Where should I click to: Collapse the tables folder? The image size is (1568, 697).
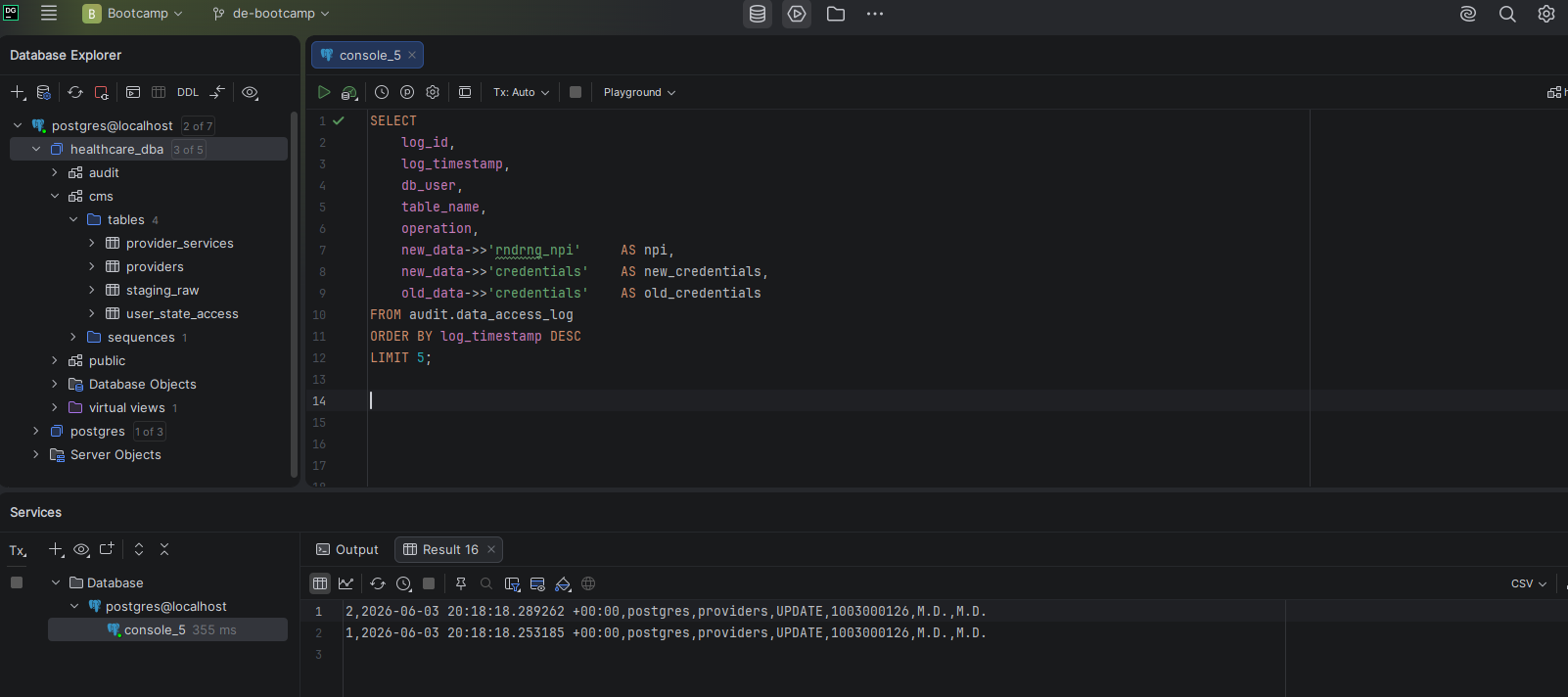point(73,219)
